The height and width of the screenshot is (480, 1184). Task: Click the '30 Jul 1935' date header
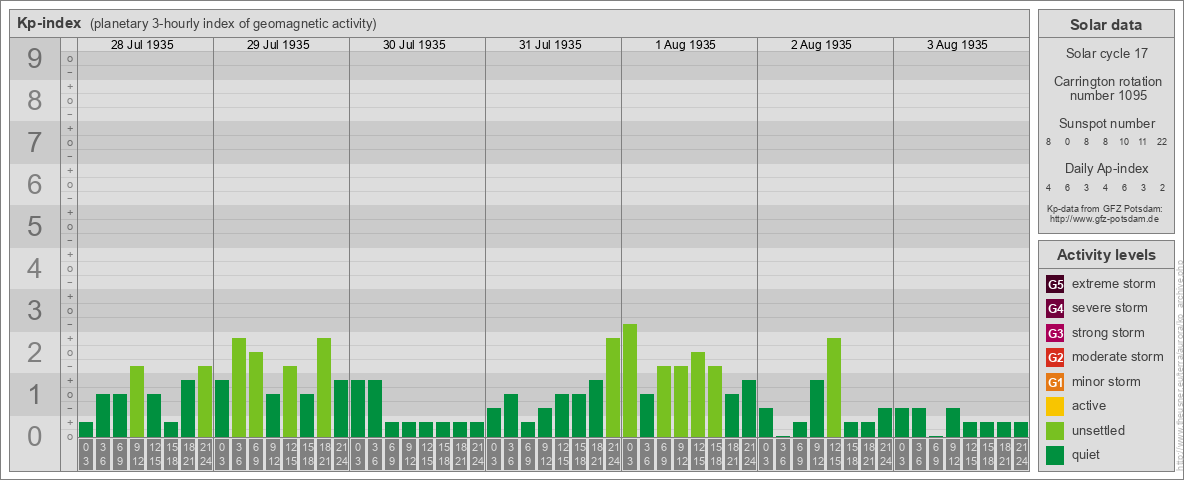coord(414,45)
